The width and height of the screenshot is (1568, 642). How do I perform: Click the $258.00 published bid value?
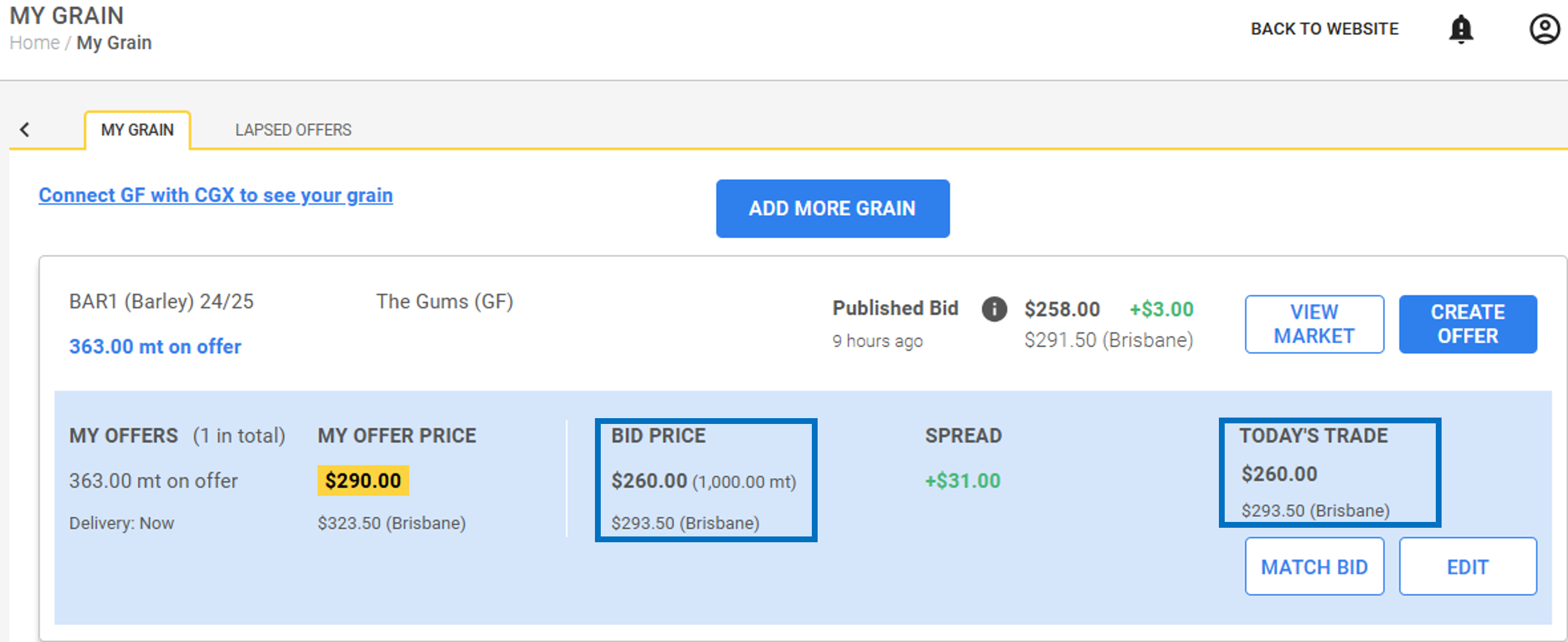(x=1063, y=309)
